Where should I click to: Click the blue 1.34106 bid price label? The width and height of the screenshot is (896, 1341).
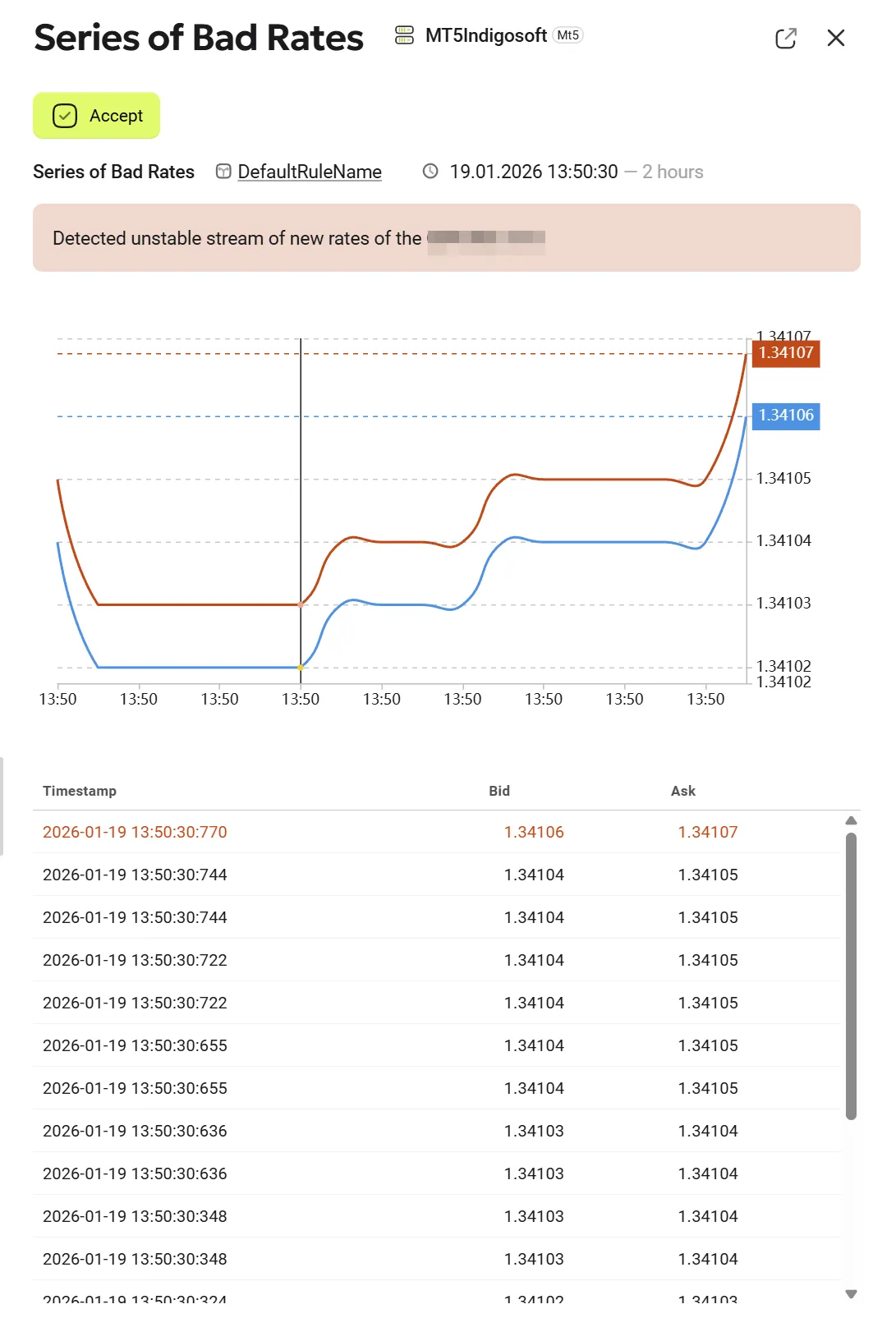click(x=786, y=416)
